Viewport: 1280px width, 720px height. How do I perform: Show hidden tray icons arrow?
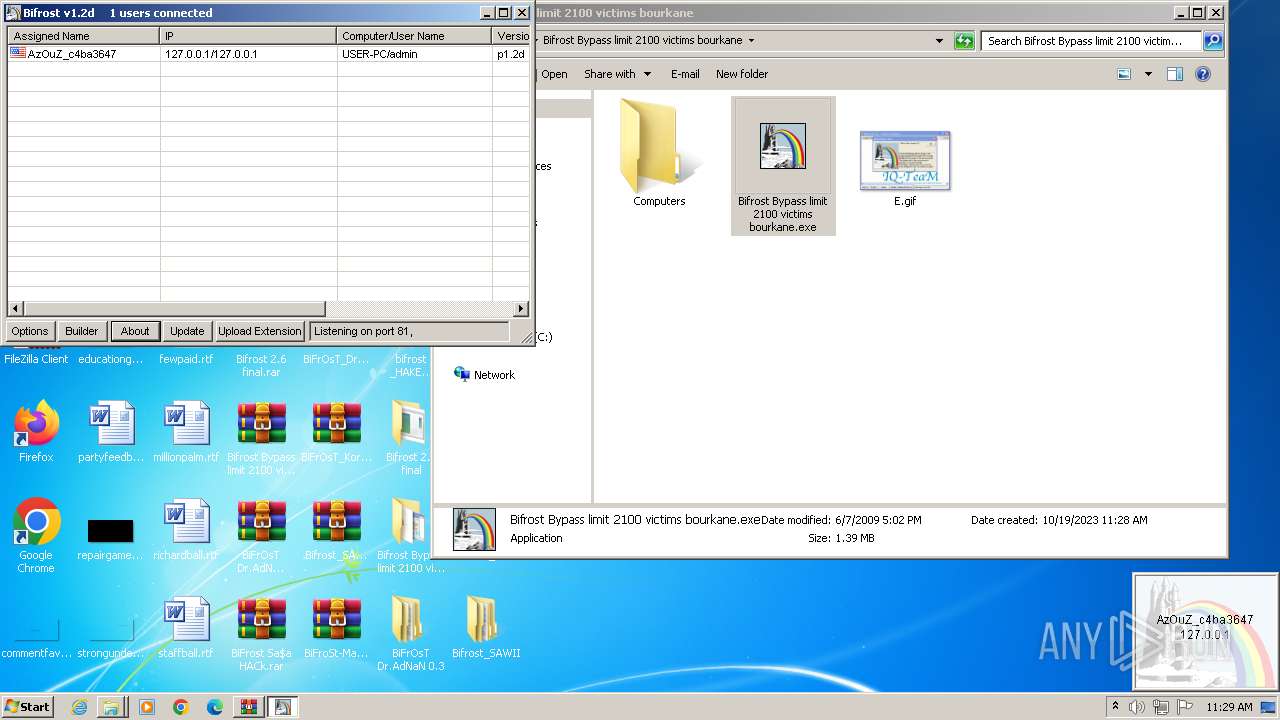(x=1115, y=706)
